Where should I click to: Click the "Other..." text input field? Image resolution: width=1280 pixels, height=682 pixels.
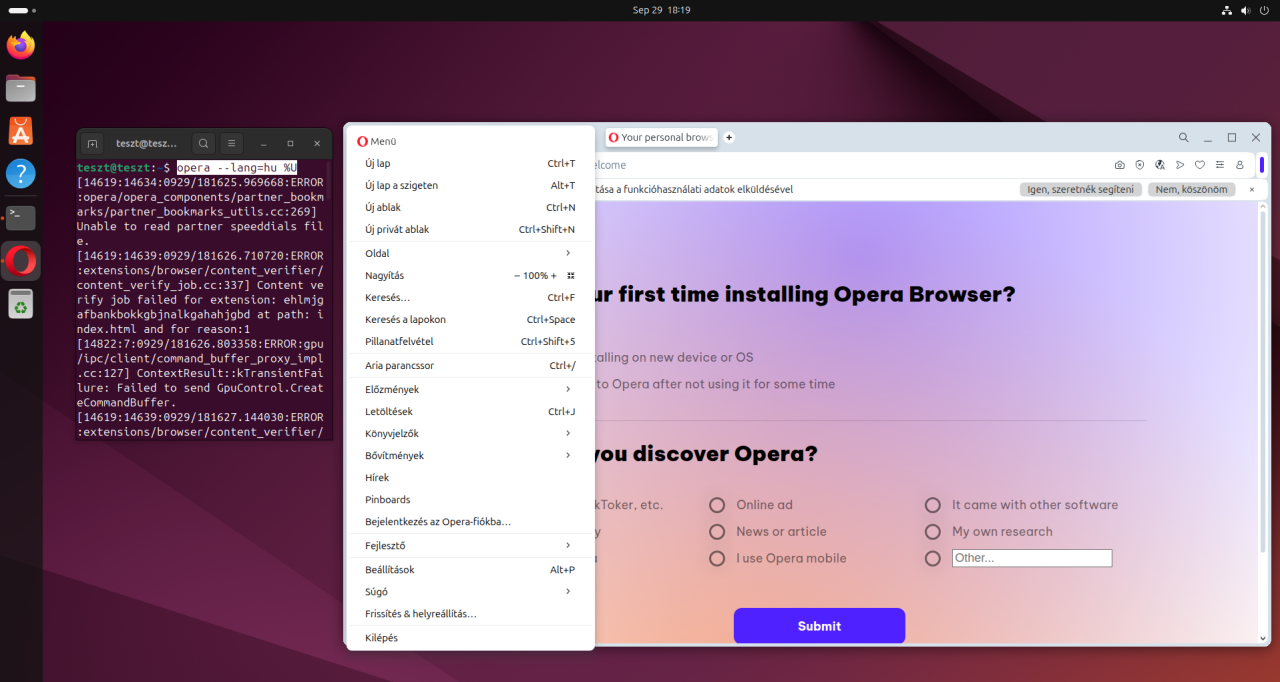coord(1031,558)
